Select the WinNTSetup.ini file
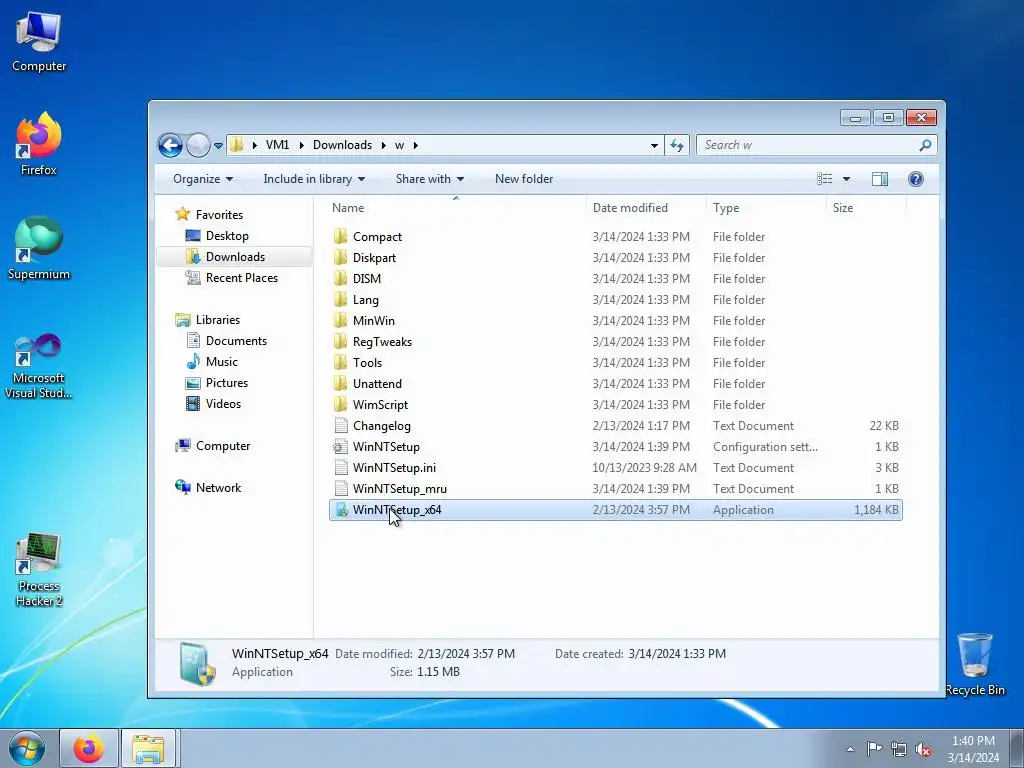1024x768 pixels. [615, 468]
